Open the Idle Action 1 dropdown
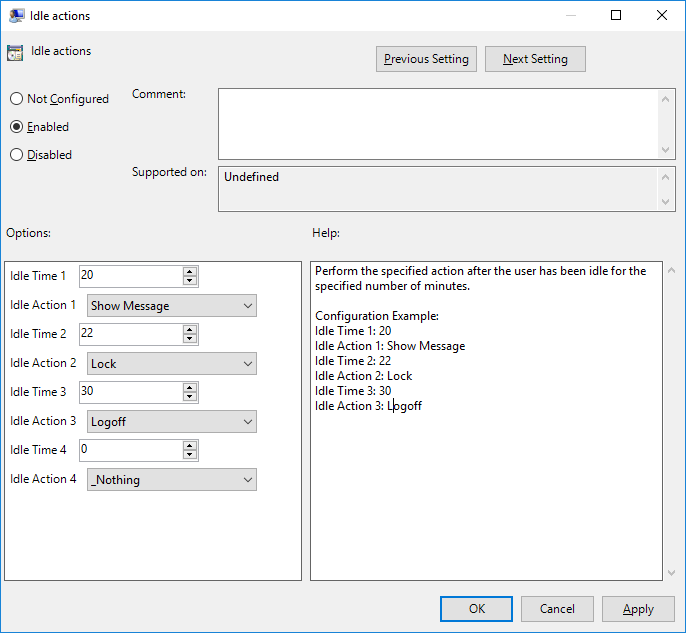Viewport: 686px width, 633px height. [x=172, y=306]
